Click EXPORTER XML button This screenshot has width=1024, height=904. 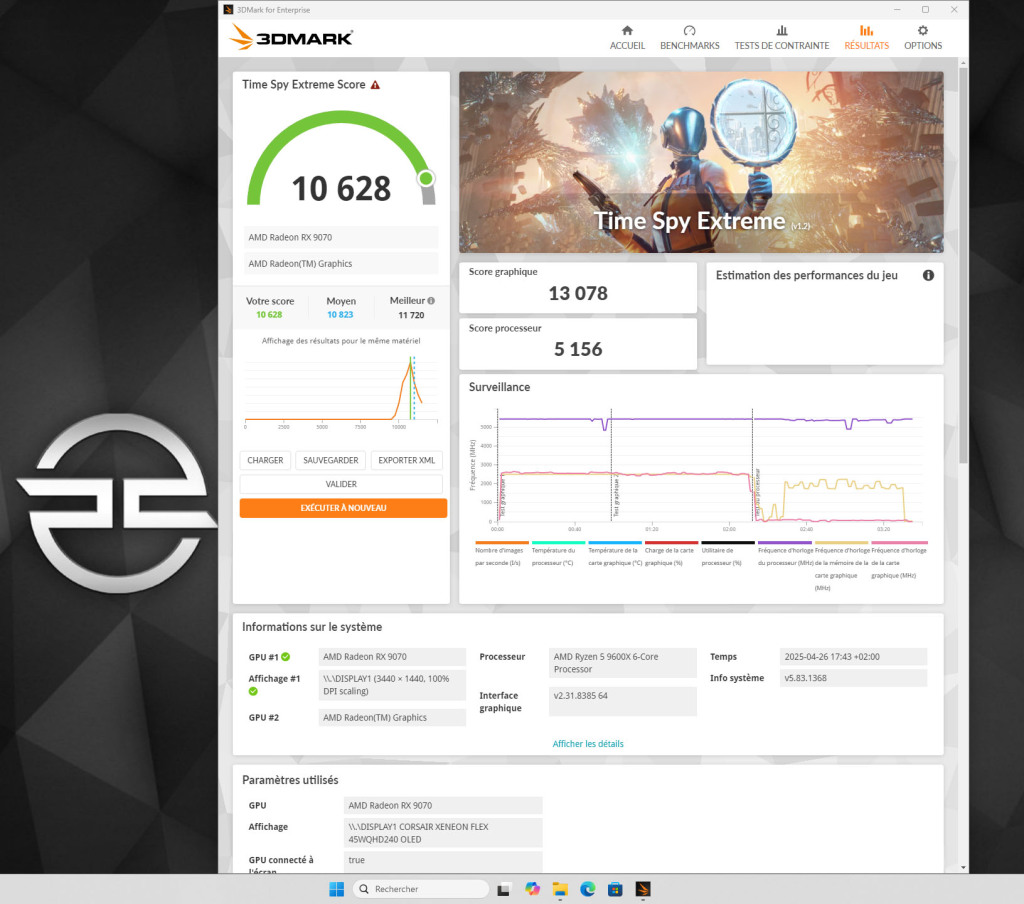(406, 460)
